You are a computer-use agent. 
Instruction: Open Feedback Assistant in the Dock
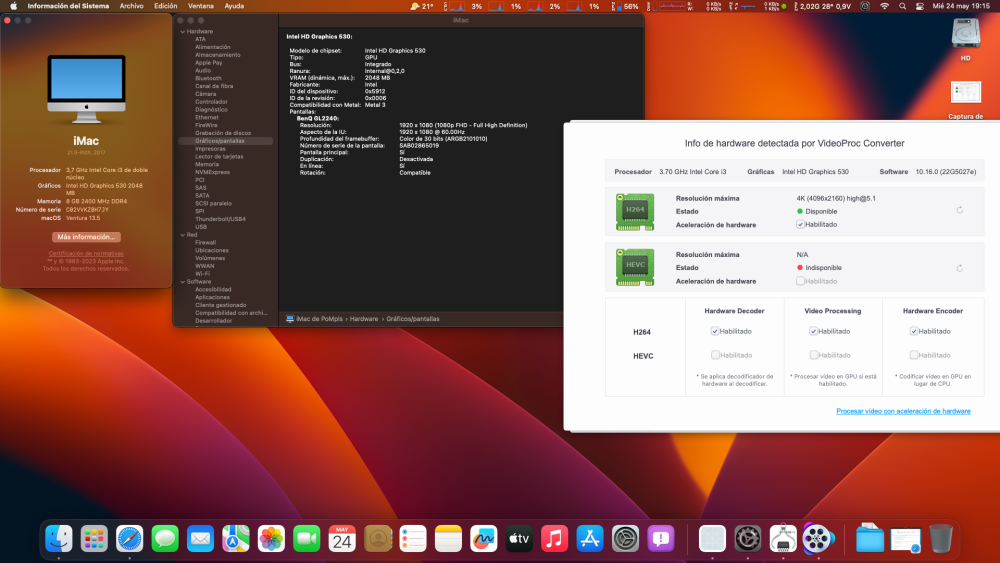[x=661, y=539]
